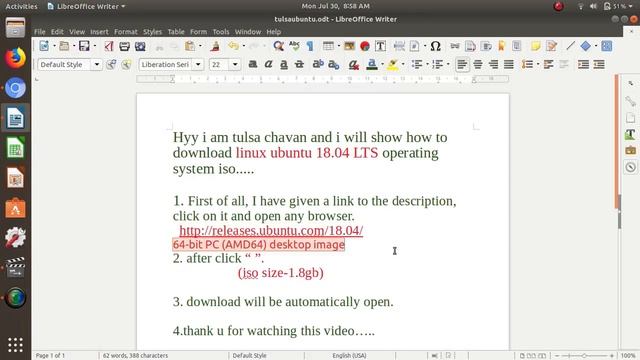Open the Styles menu
Screen dimensions: 640x360
[x=152, y=32]
